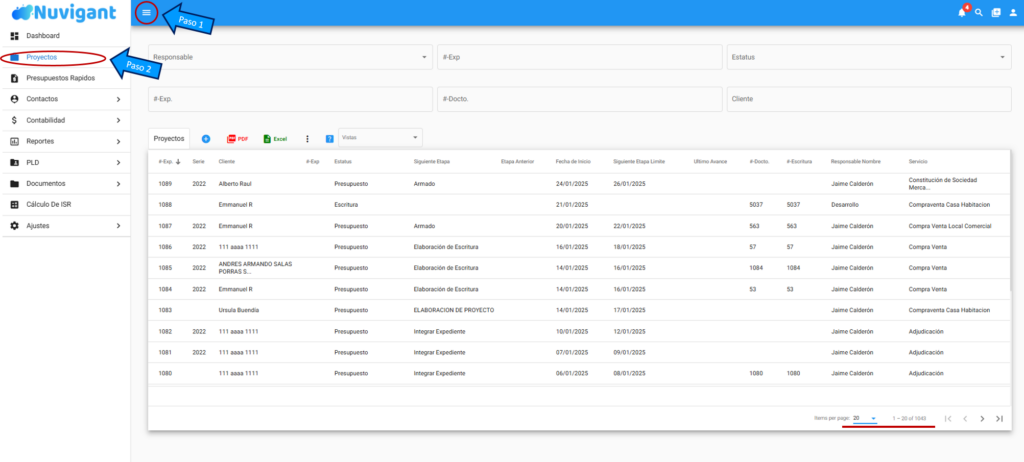Click the add-to-library icon in the top bar
This screenshot has height=462, width=1024.
tap(996, 12)
